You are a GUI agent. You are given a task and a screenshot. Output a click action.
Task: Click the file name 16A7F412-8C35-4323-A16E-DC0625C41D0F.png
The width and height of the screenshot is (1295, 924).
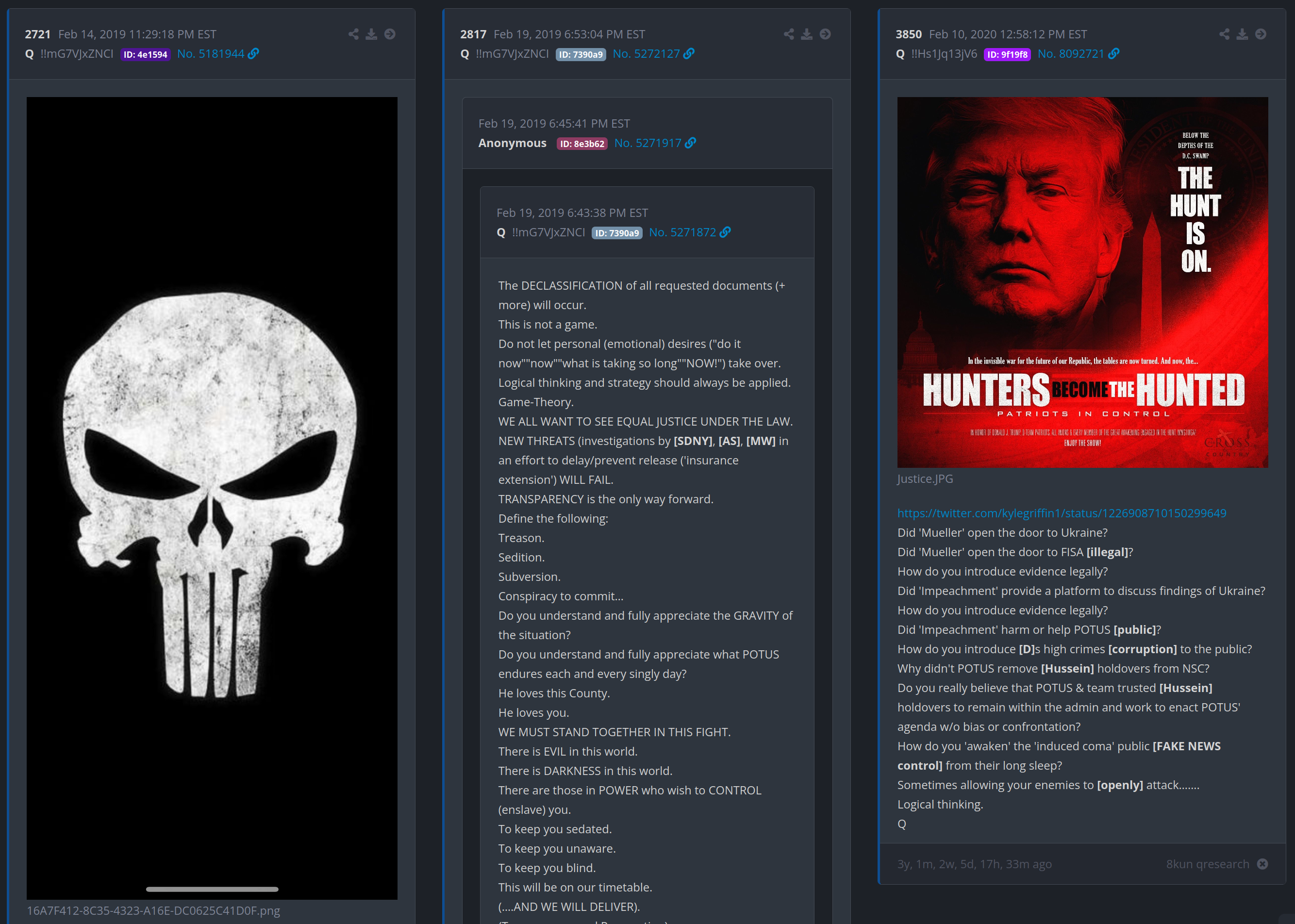[154, 910]
